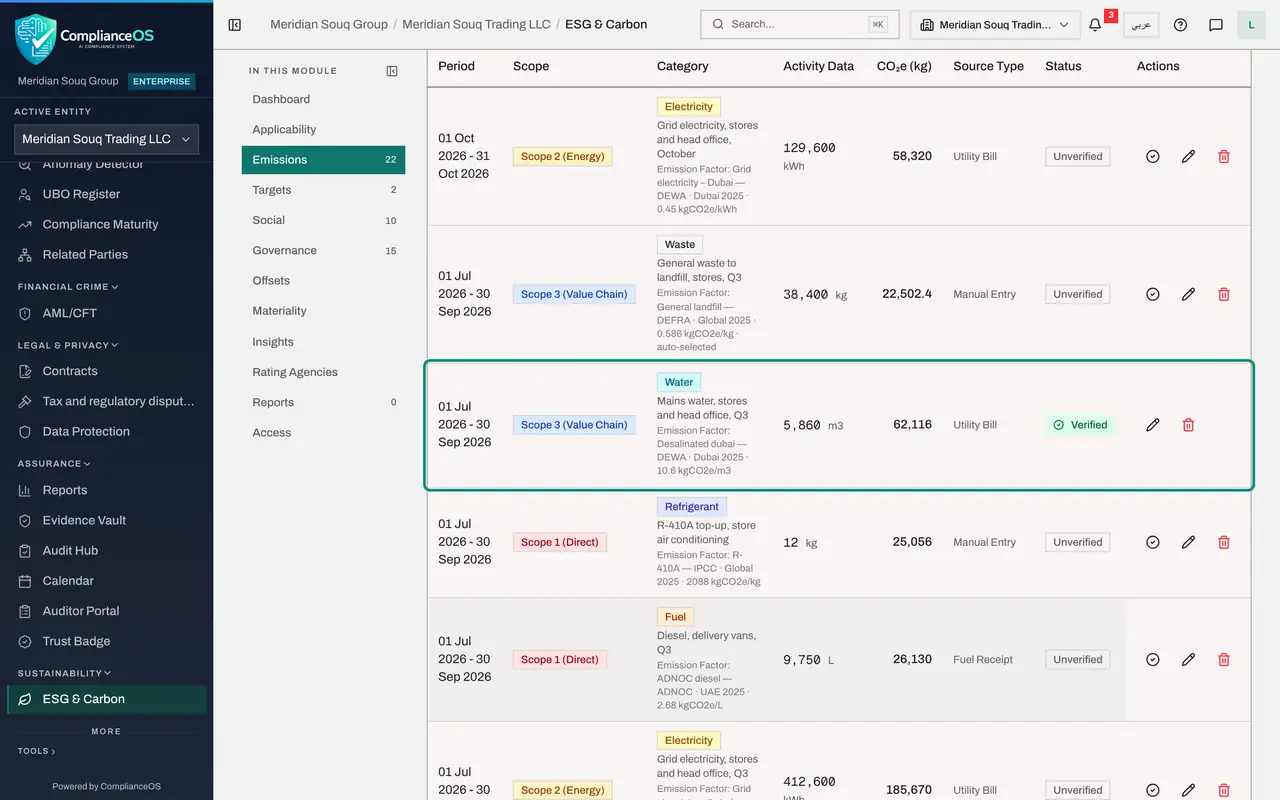
Task: Delete the Diesel fuel entry
Action: pyautogui.click(x=1224, y=659)
